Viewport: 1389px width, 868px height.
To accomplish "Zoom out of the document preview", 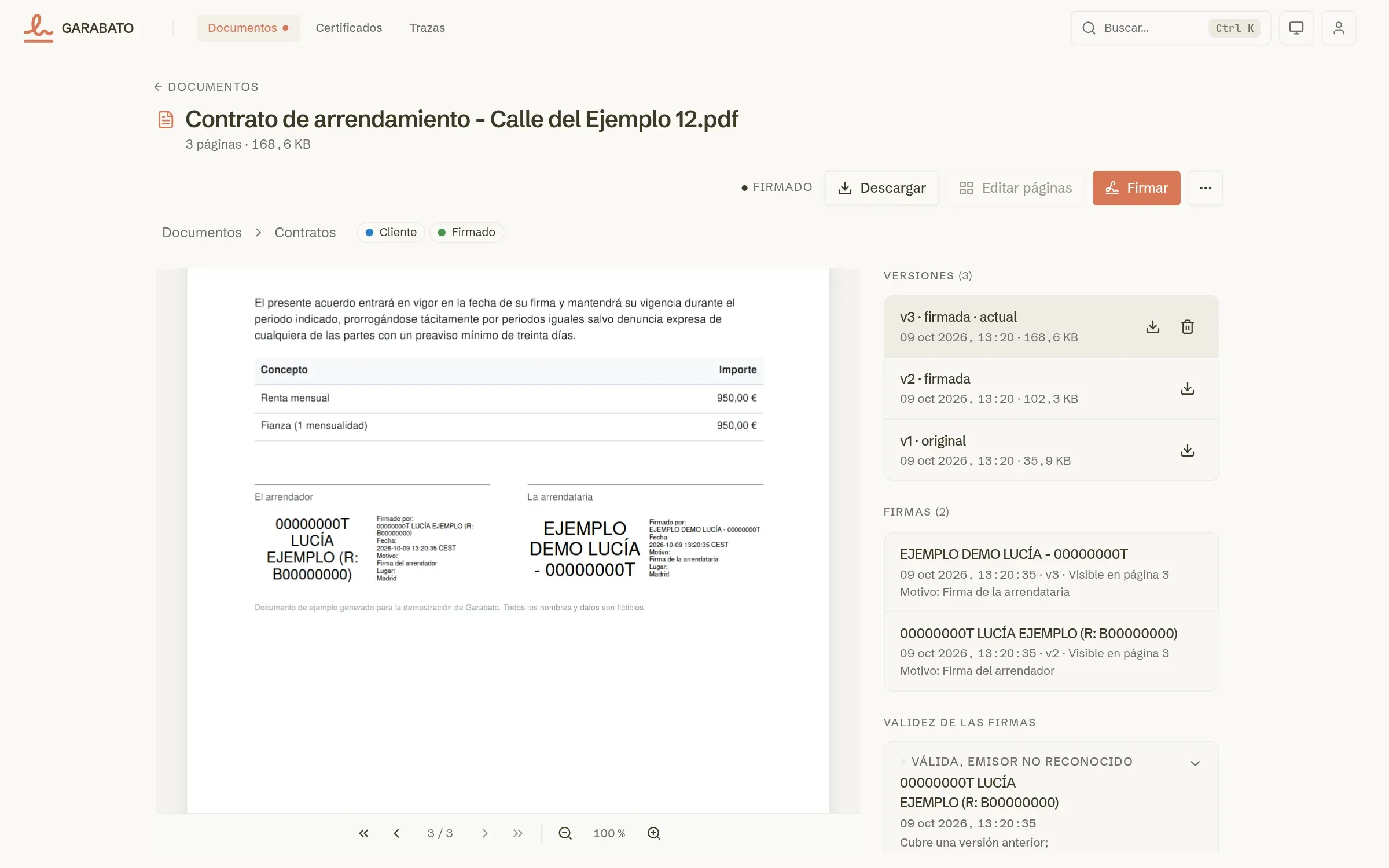I will [x=565, y=833].
